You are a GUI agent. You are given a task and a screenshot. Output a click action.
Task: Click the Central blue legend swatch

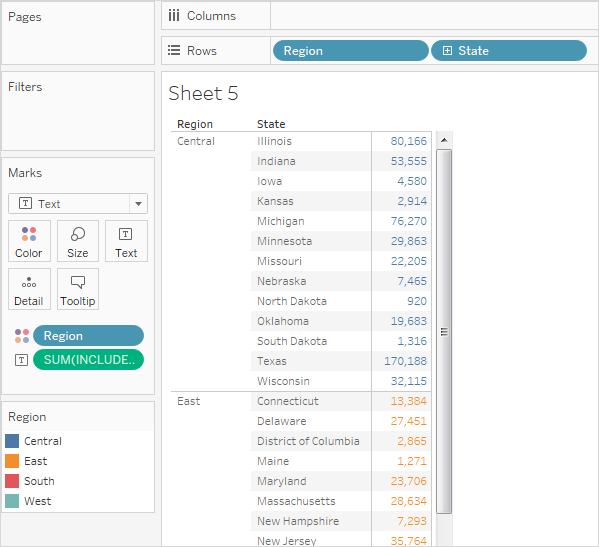[12, 441]
